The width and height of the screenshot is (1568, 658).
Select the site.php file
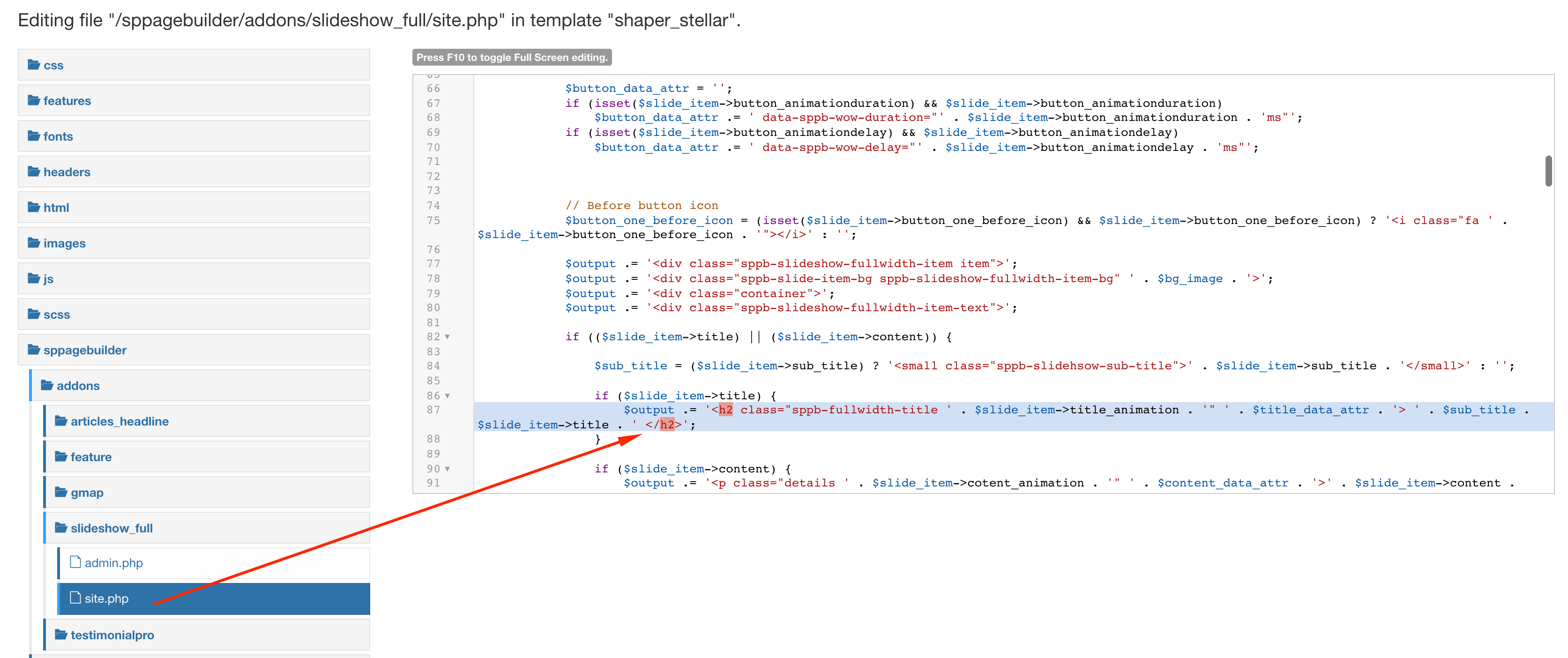(106, 598)
